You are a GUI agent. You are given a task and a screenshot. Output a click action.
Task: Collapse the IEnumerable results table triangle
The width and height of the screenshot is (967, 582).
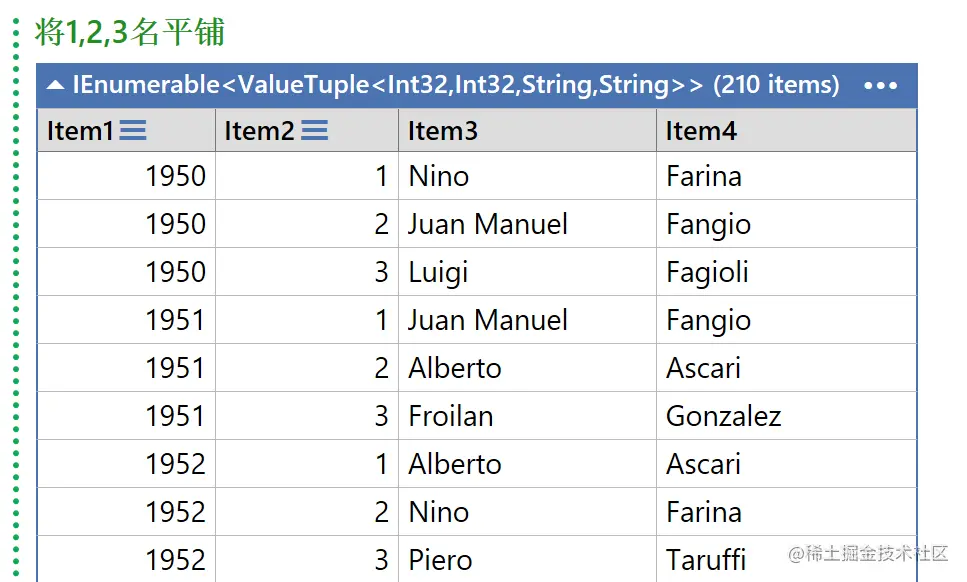[x=56, y=85]
